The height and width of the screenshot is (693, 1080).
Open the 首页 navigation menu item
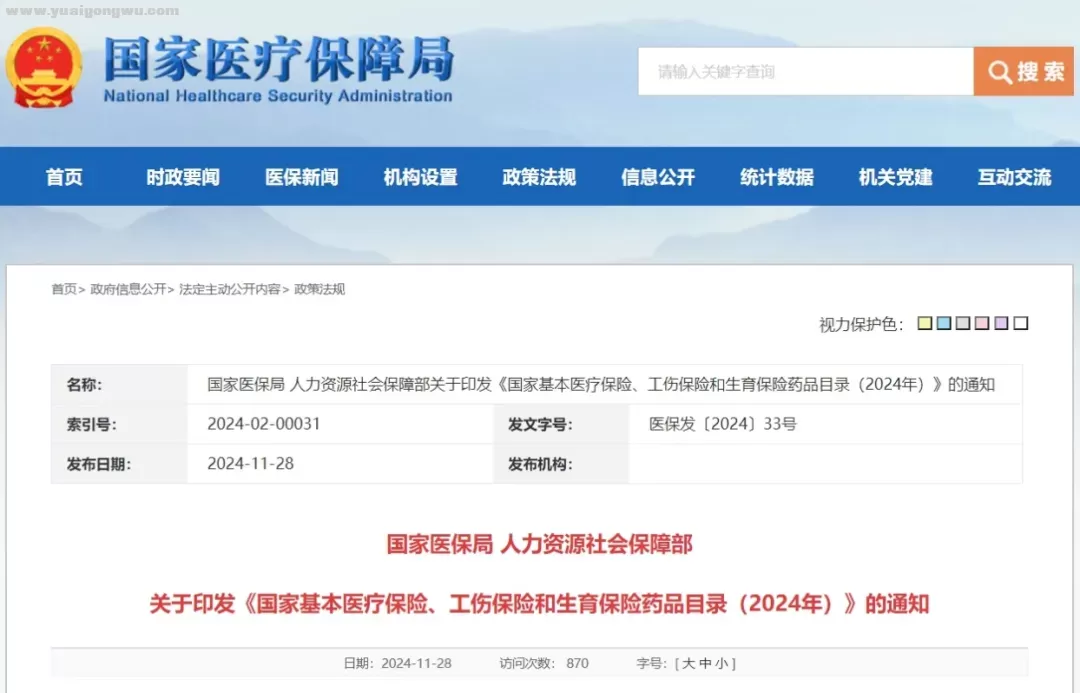pos(64,177)
